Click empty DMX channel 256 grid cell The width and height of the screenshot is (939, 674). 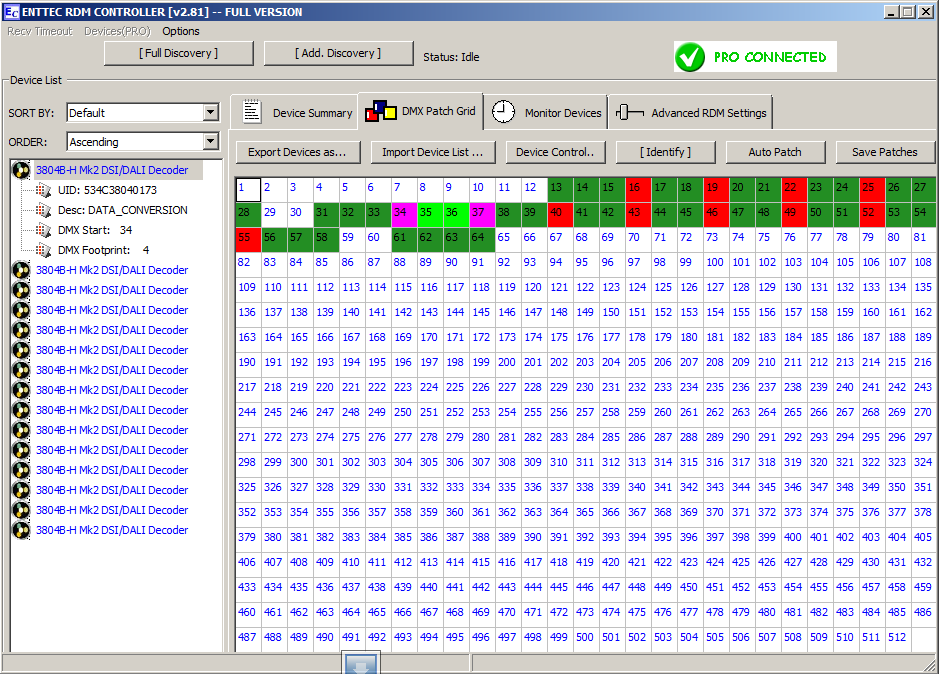558,412
